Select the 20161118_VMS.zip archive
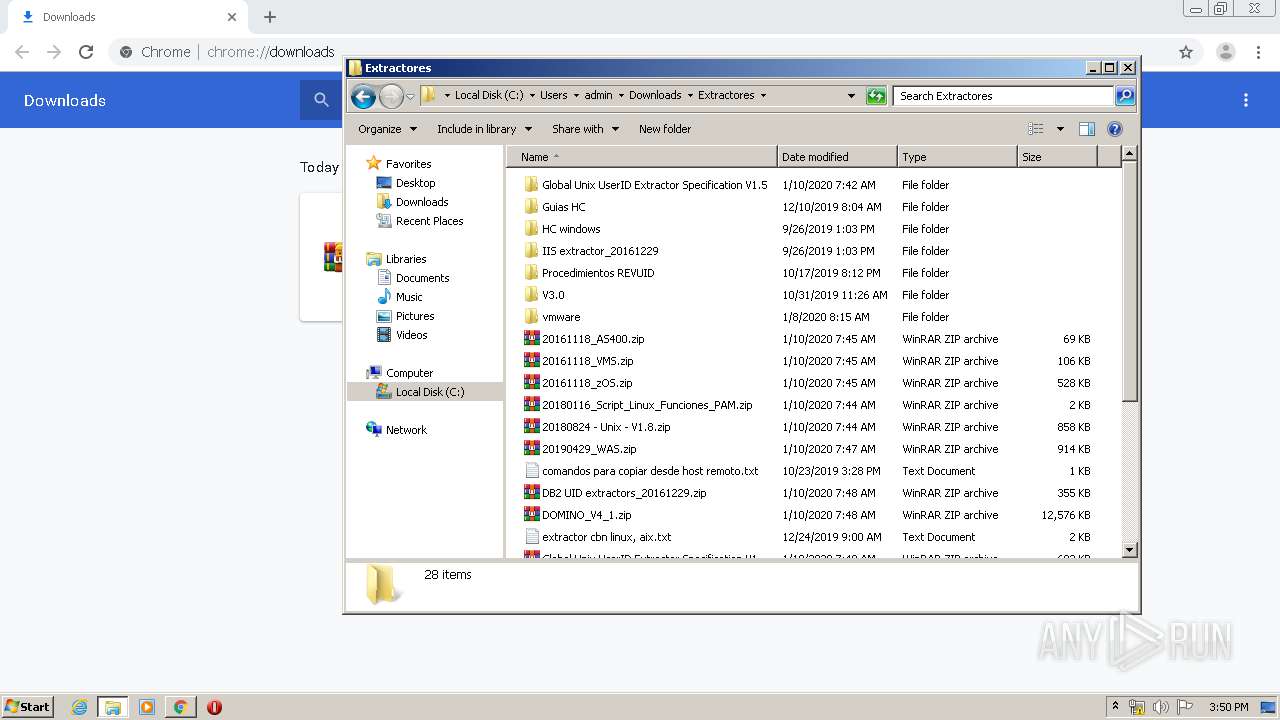The image size is (1280, 720). pos(587,361)
